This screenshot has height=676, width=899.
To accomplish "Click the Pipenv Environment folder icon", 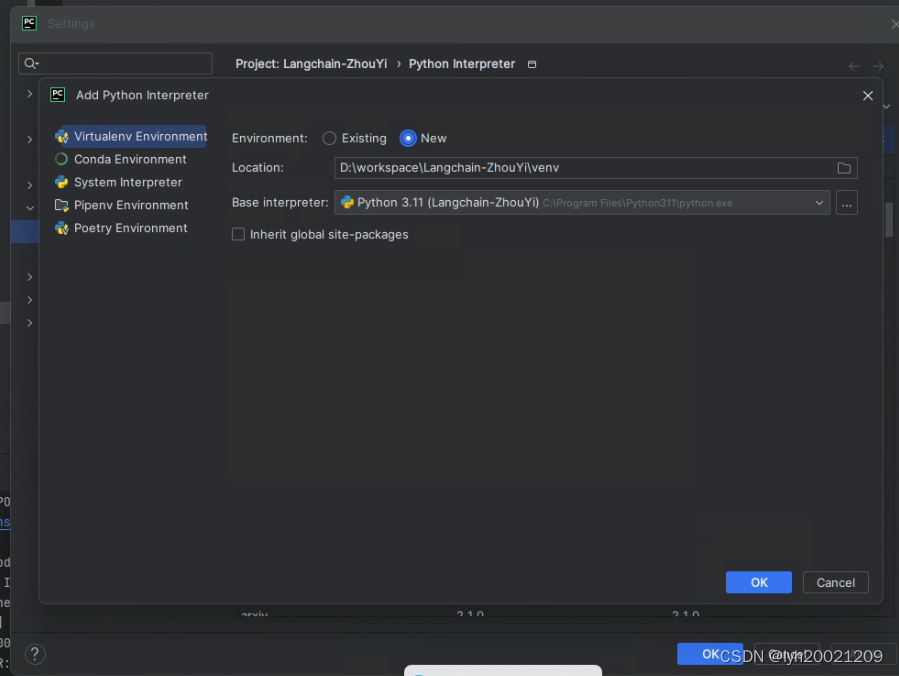I will 61,205.
